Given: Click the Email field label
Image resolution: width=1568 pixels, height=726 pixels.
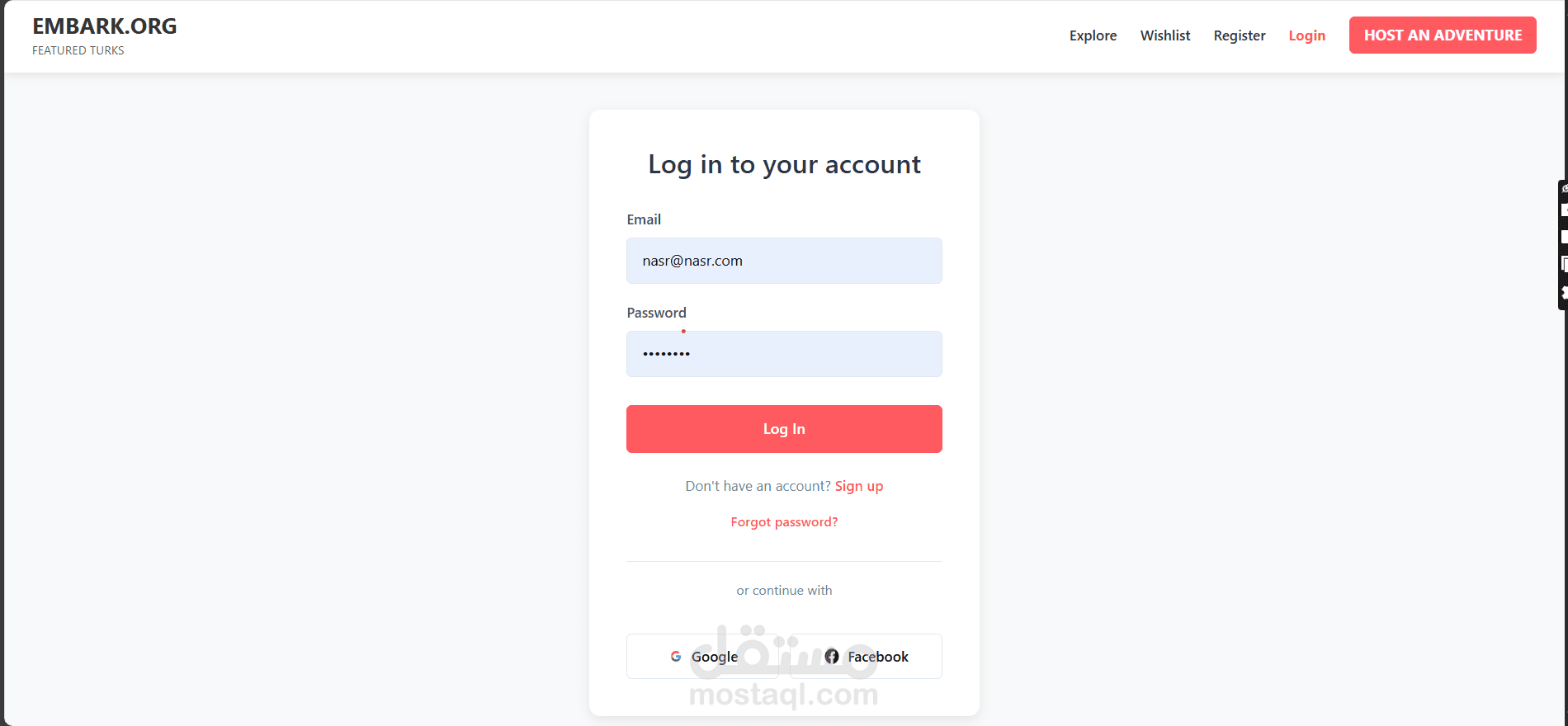Looking at the screenshot, I should (x=644, y=219).
